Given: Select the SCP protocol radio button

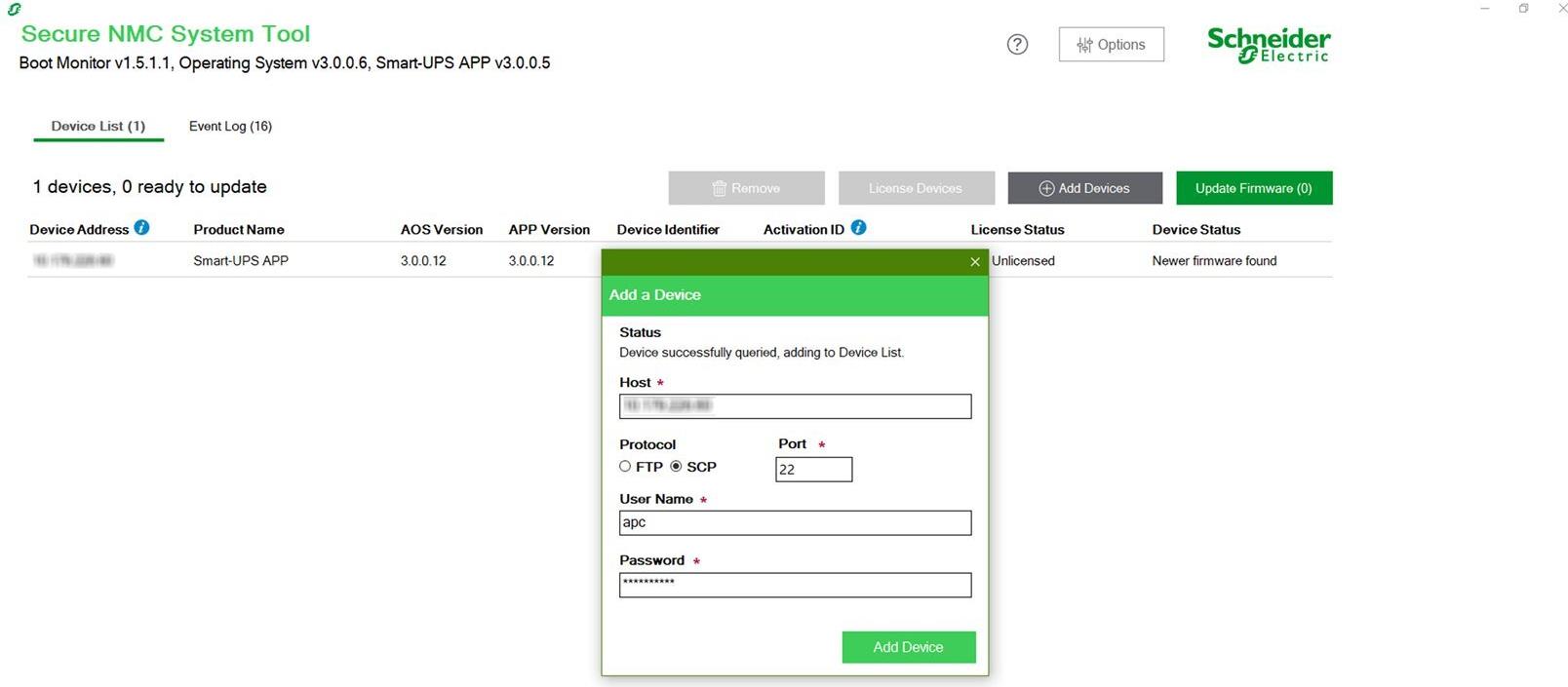Looking at the screenshot, I should click(x=676, y=467).
